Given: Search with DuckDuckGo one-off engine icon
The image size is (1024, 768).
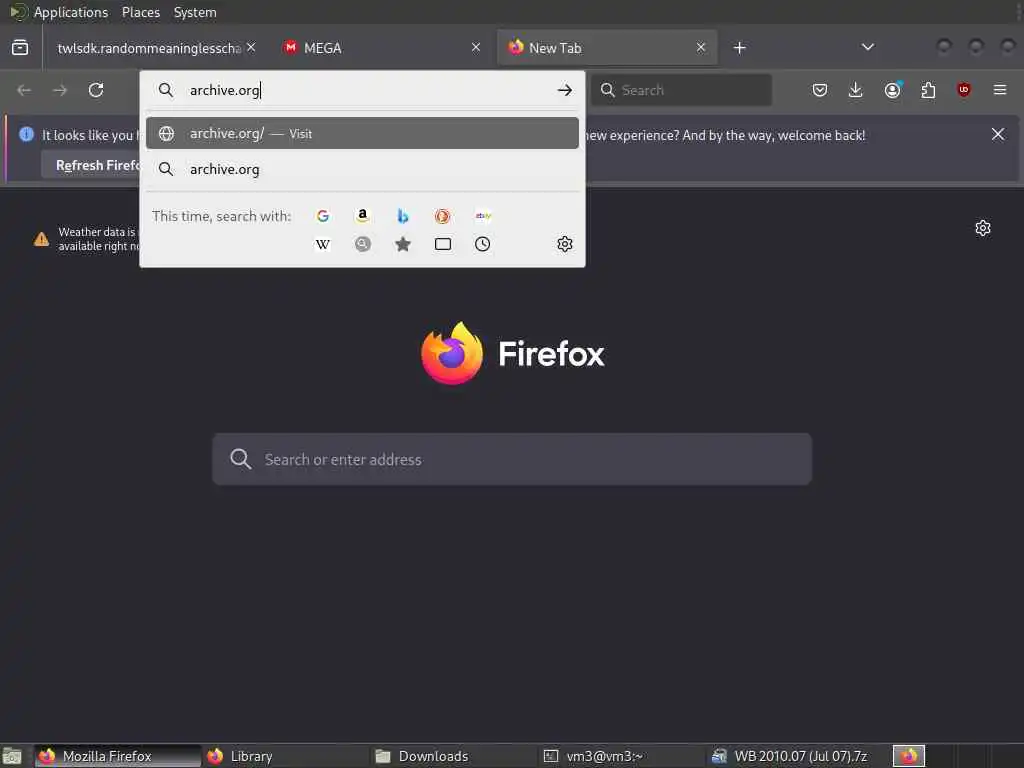Looking at the screenshot, I should (x=443, y=216).
